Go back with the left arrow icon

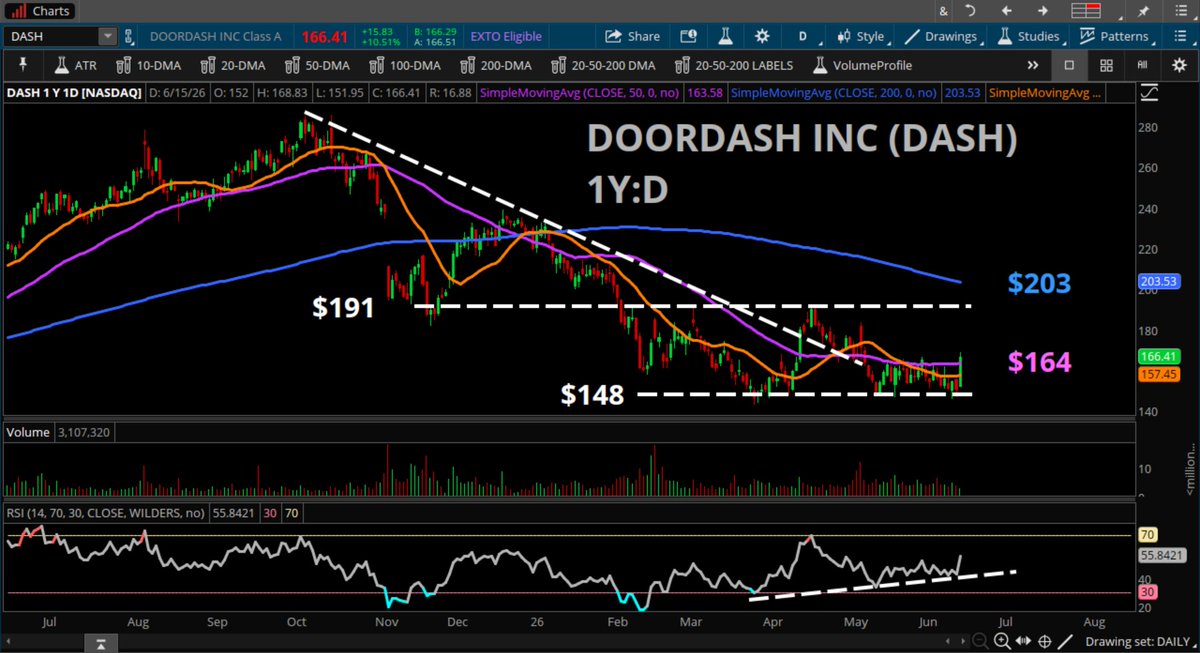pos(1008,10)
